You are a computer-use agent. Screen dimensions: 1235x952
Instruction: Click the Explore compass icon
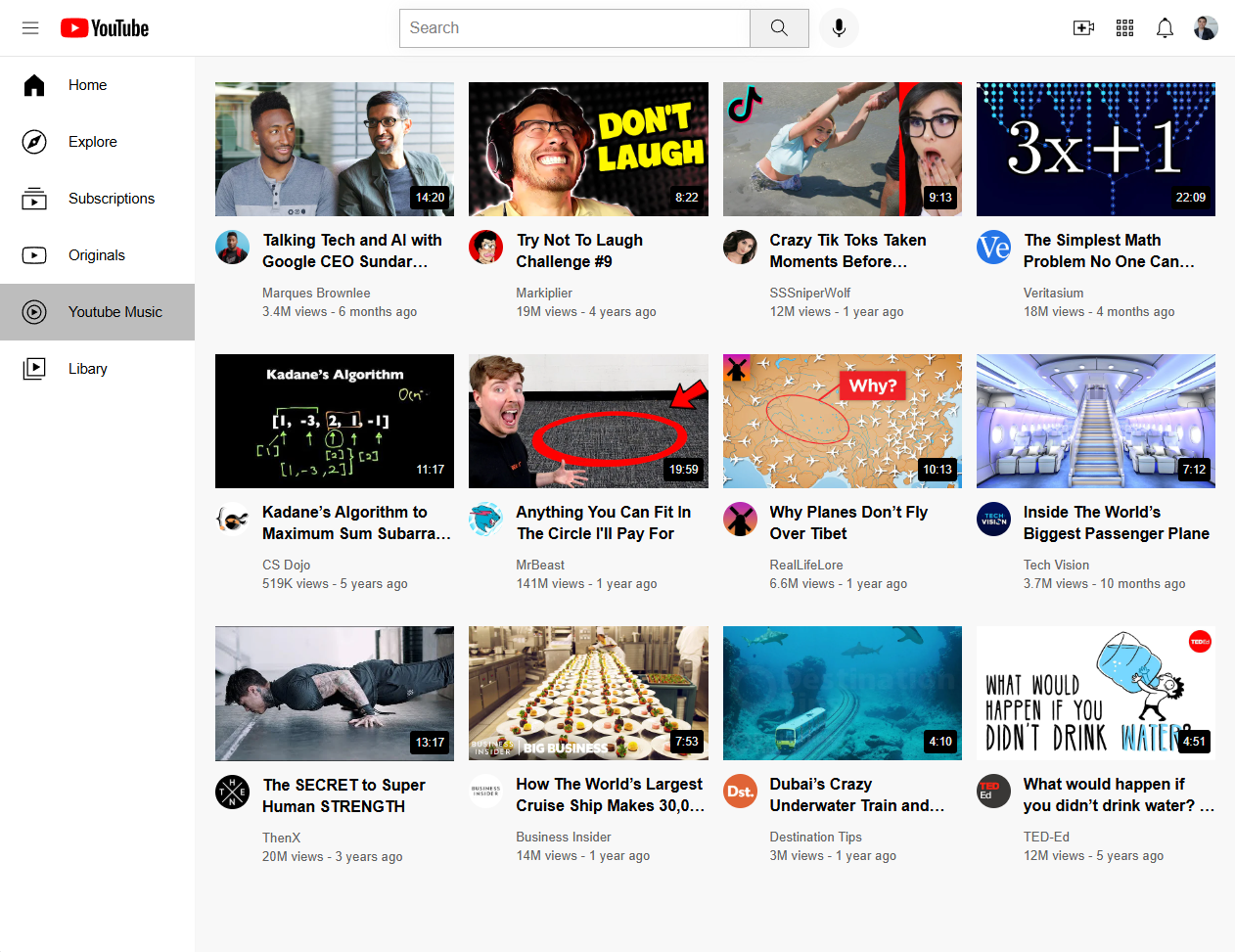point(34,142)
